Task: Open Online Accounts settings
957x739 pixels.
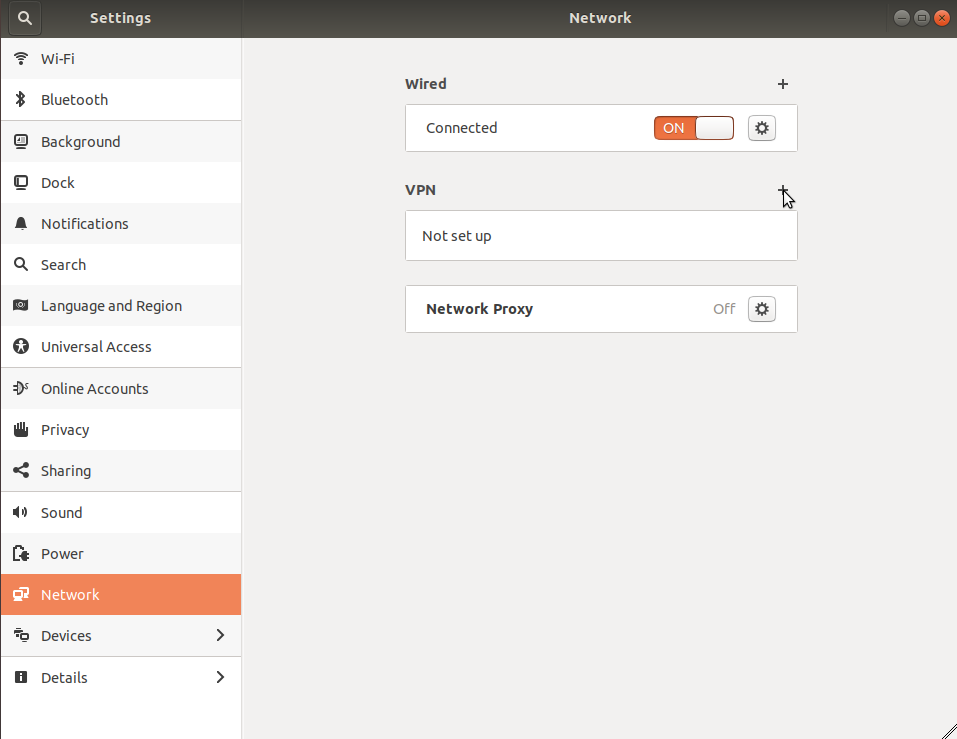Action: click(x=121, y=389)
